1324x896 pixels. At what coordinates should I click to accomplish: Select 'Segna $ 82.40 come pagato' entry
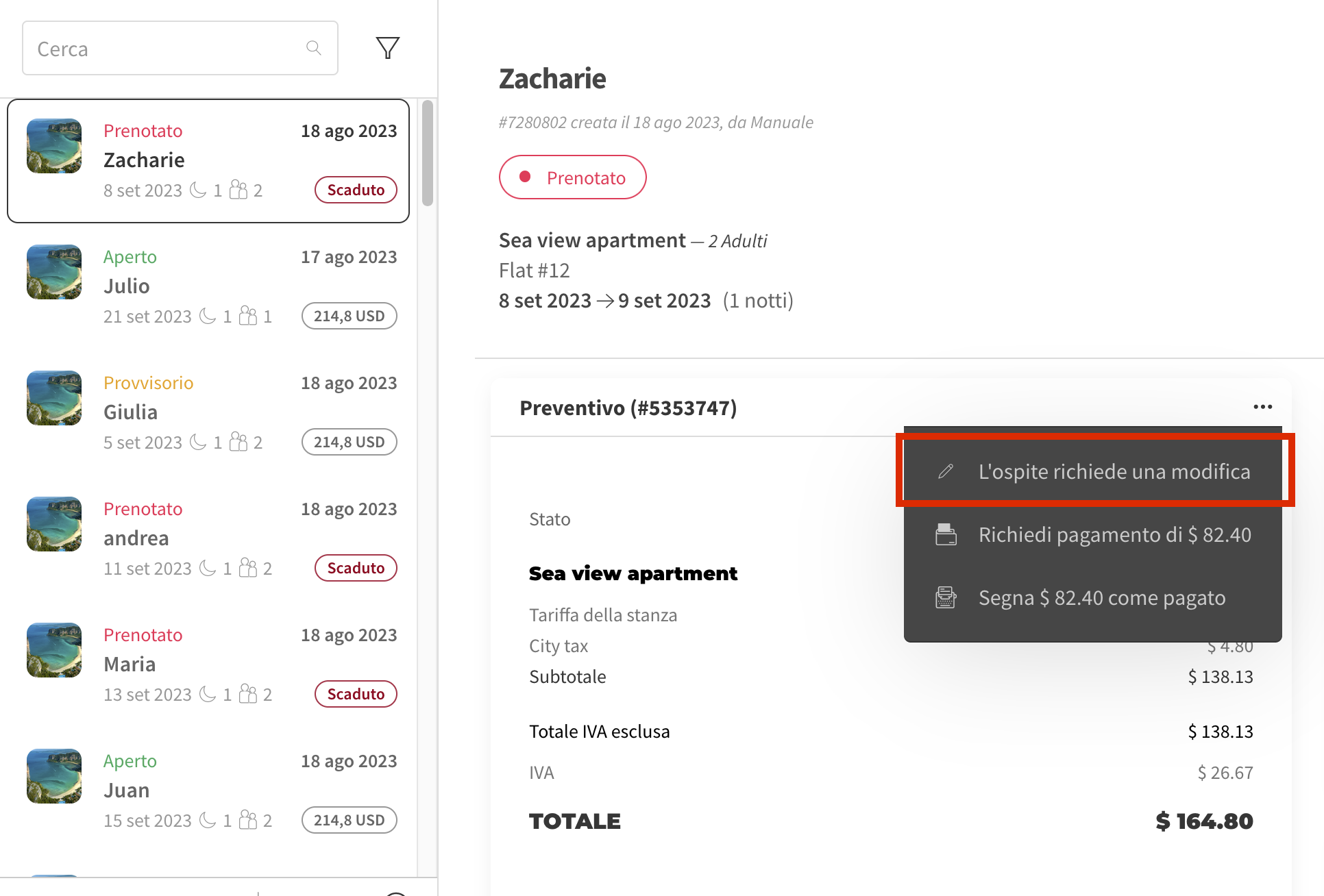tap(1101, 597)
